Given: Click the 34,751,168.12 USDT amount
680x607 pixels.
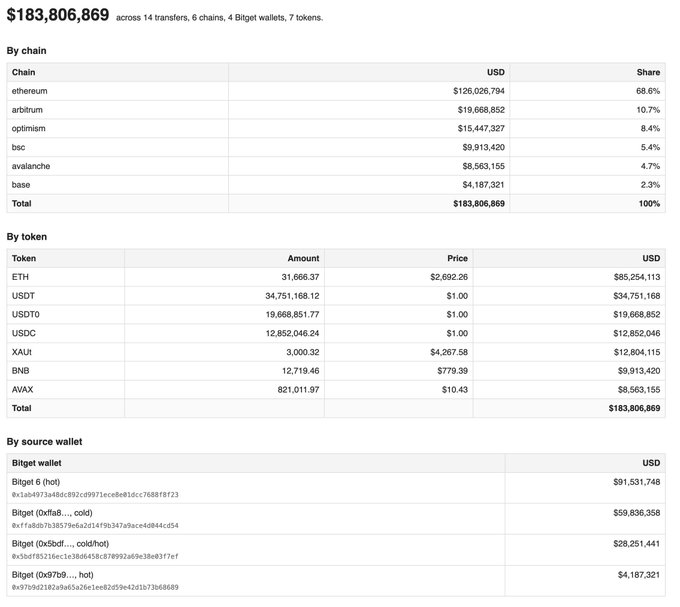Looking at the screenshot, I should [292, 296].
